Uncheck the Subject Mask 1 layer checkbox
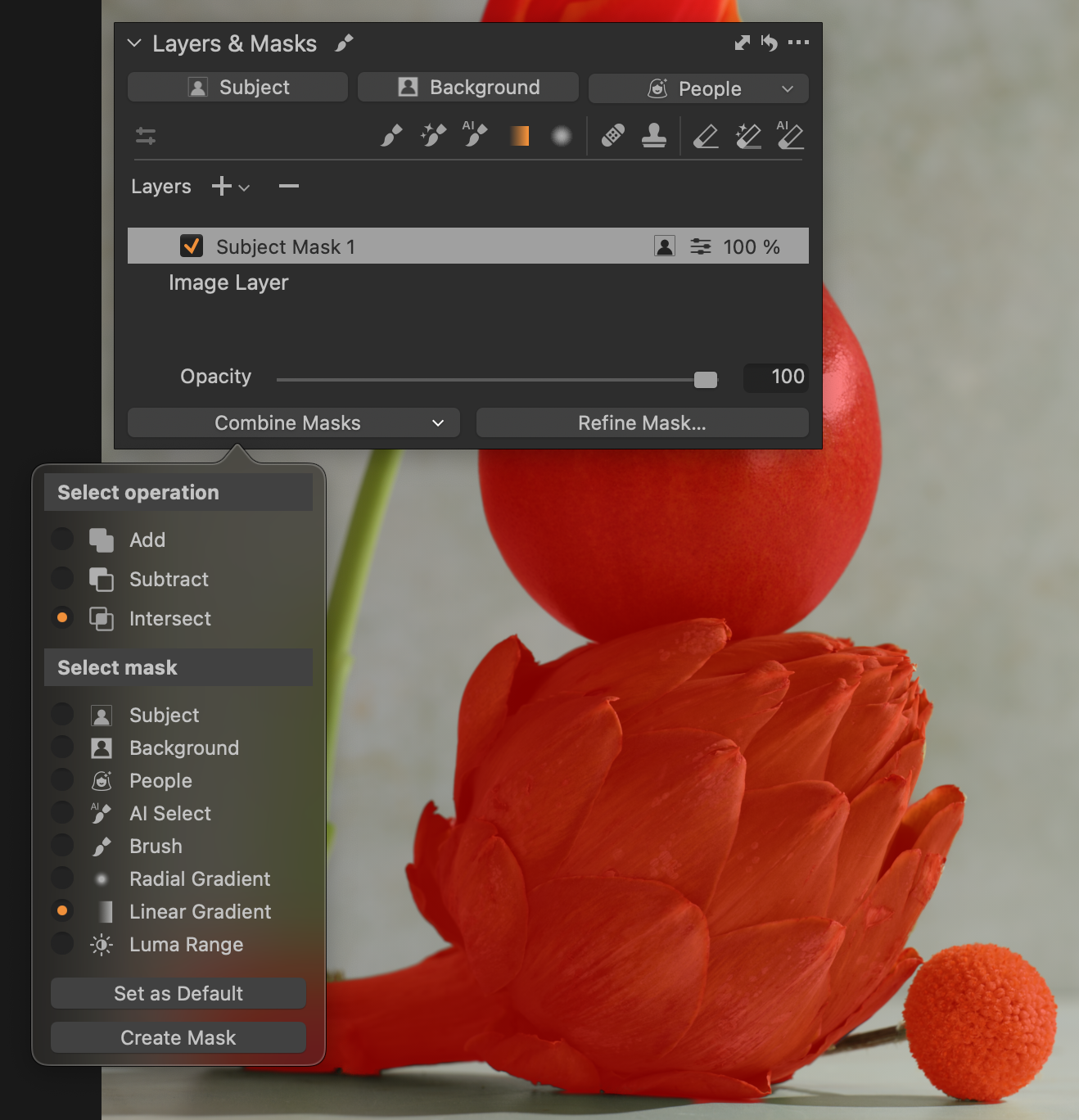 (x=192, y=246)
